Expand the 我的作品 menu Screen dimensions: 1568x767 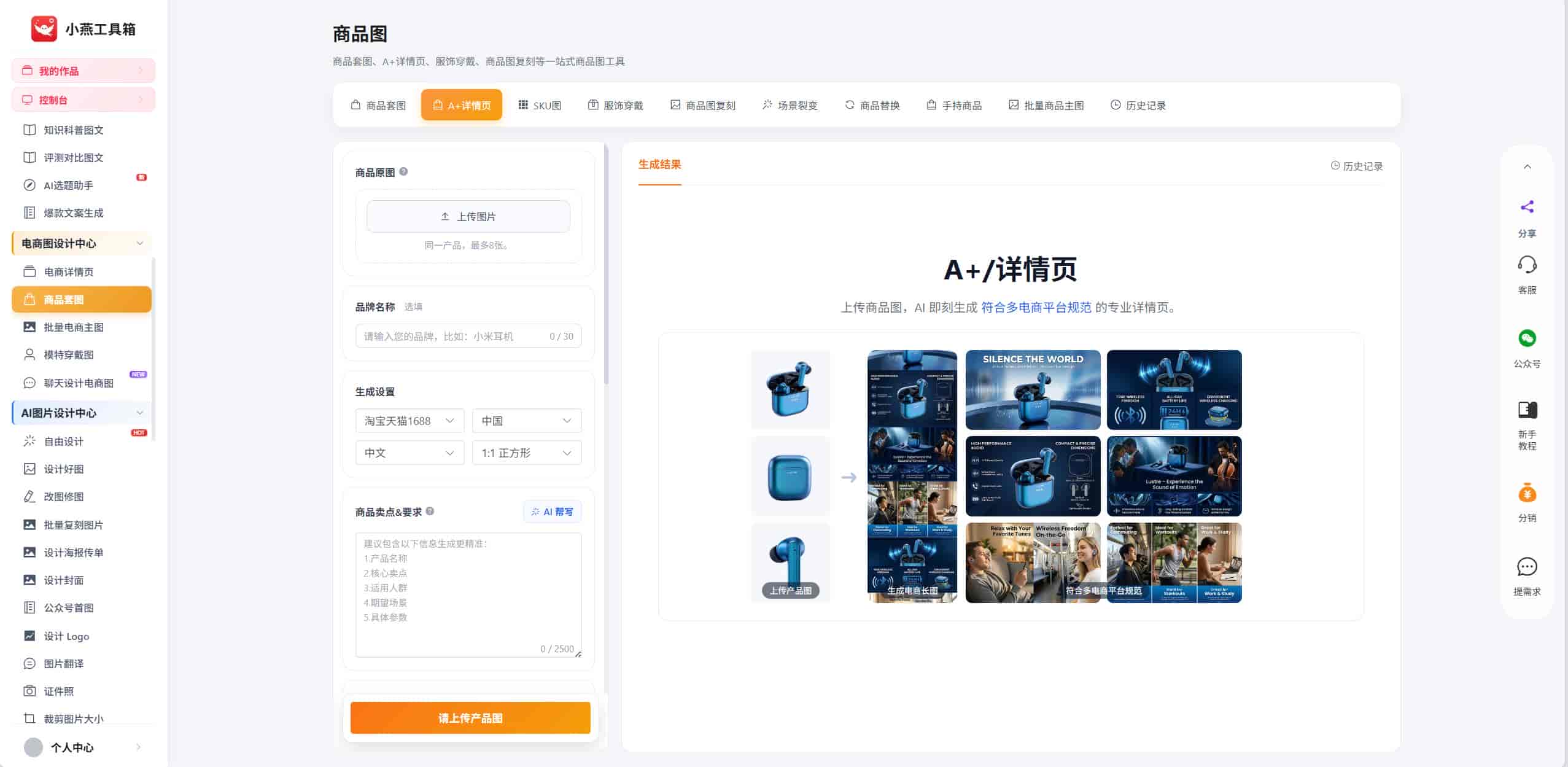pos(83,71)
